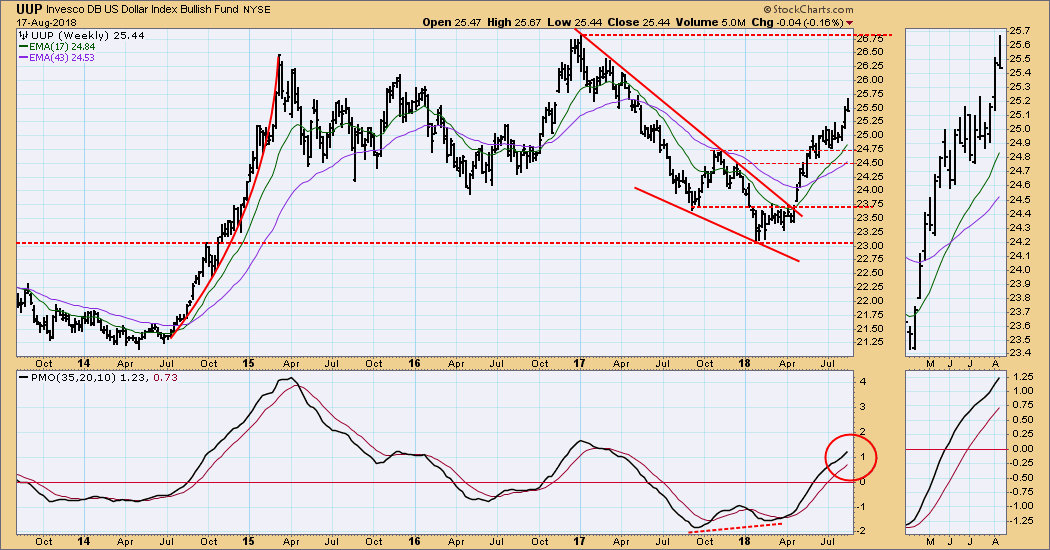
Task: Click the red down-arrow beside Chg value
Action: point(850,23)
